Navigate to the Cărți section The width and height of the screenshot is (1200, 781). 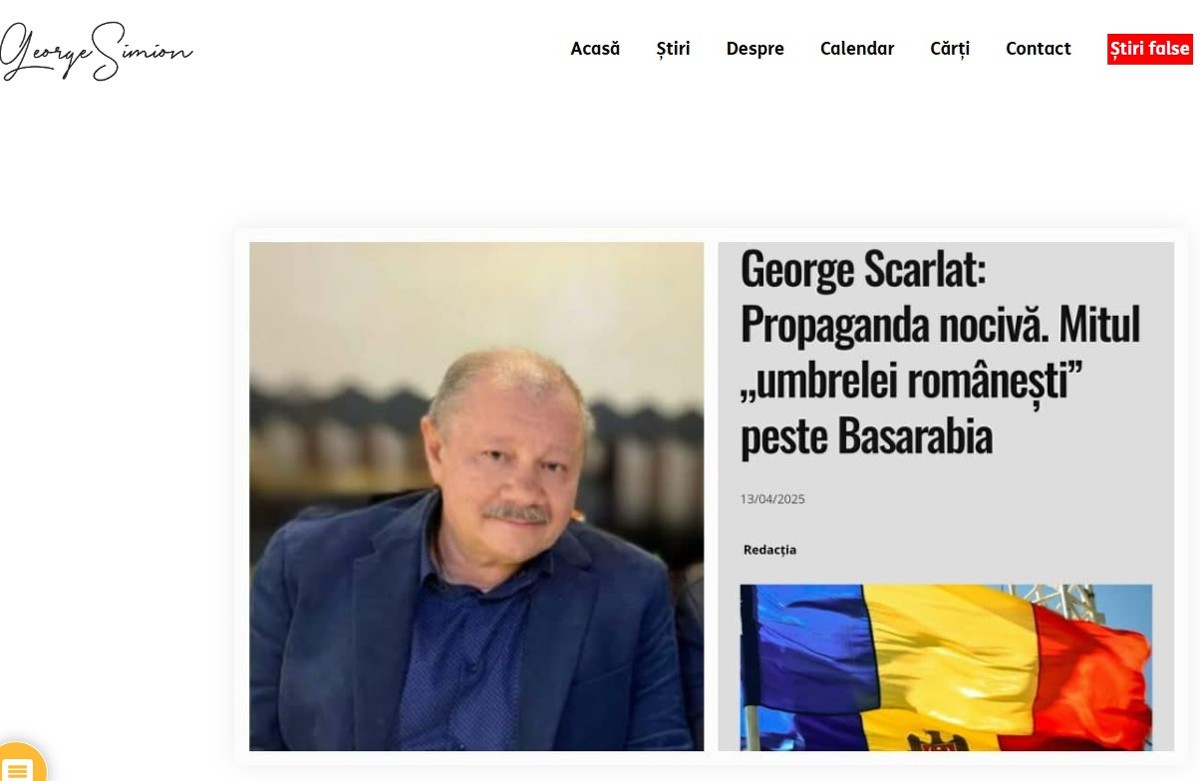click(950, 48)
